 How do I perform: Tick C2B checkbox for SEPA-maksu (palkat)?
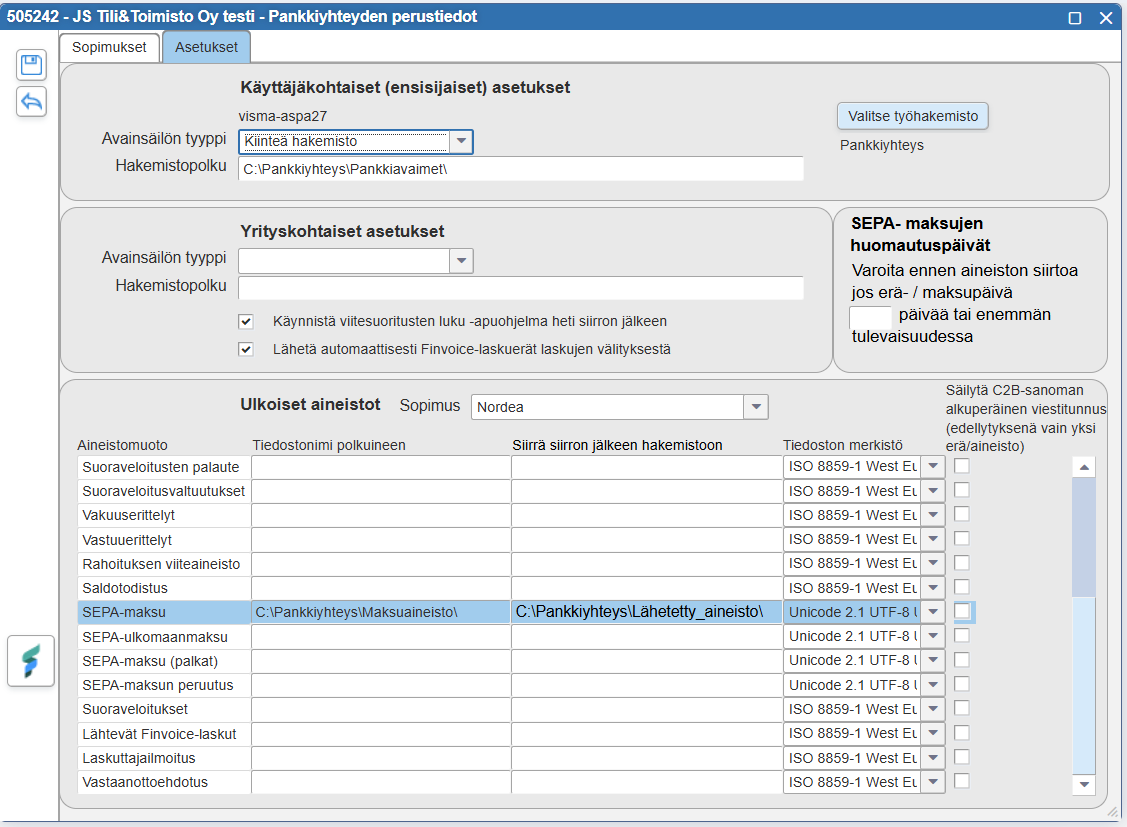(x=962, y=660)
